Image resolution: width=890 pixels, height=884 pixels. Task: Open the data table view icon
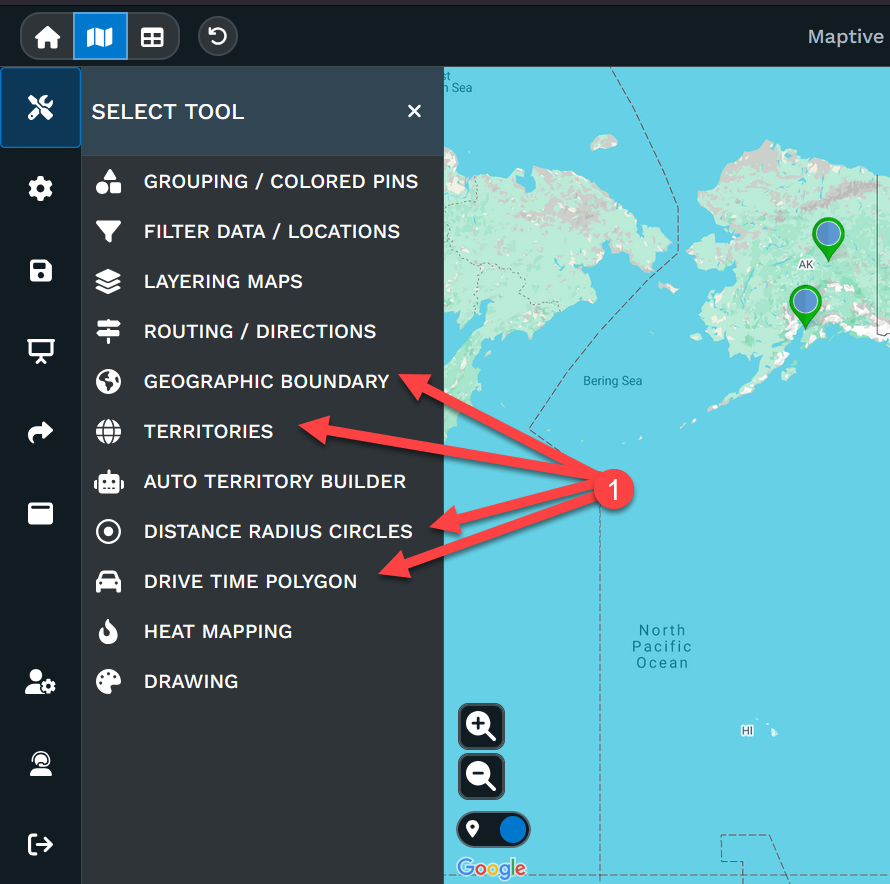(152, 37)
